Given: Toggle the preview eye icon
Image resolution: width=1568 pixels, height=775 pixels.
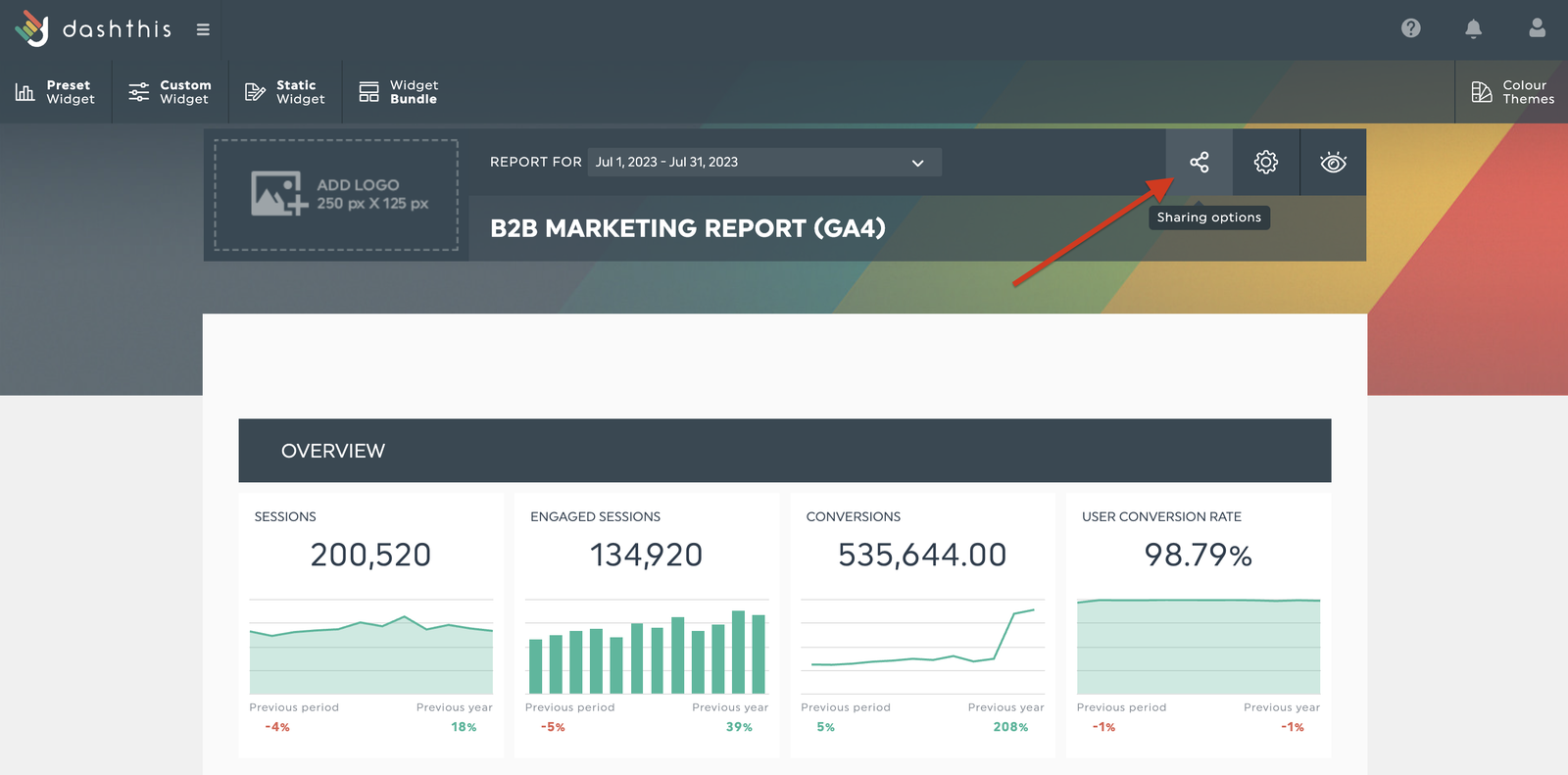Looking at the screenshot, I should coord(1333,162).
